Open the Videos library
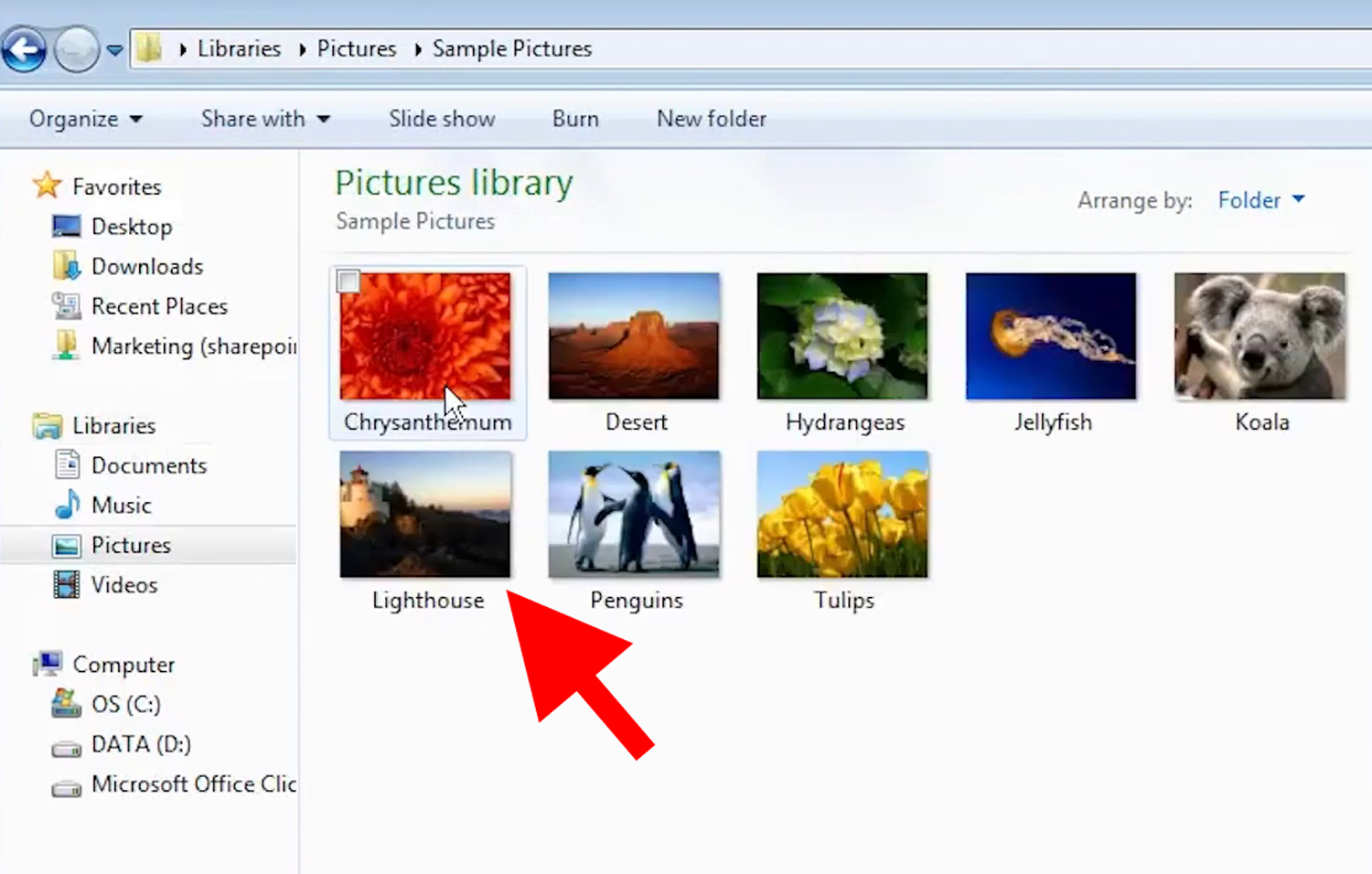The image size is (1372, 874). pos(123,585)
